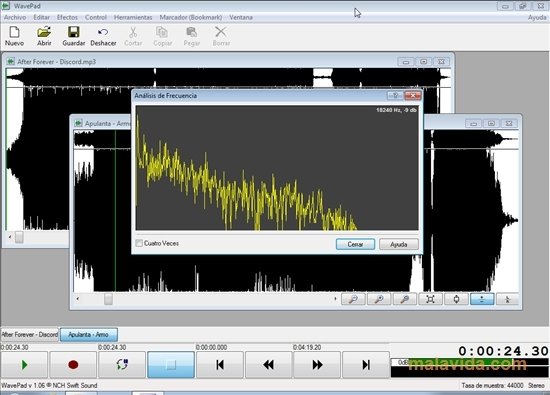550x395 pixels.
Task: Click the highlighted stop button
Action: tap(171, 365)
